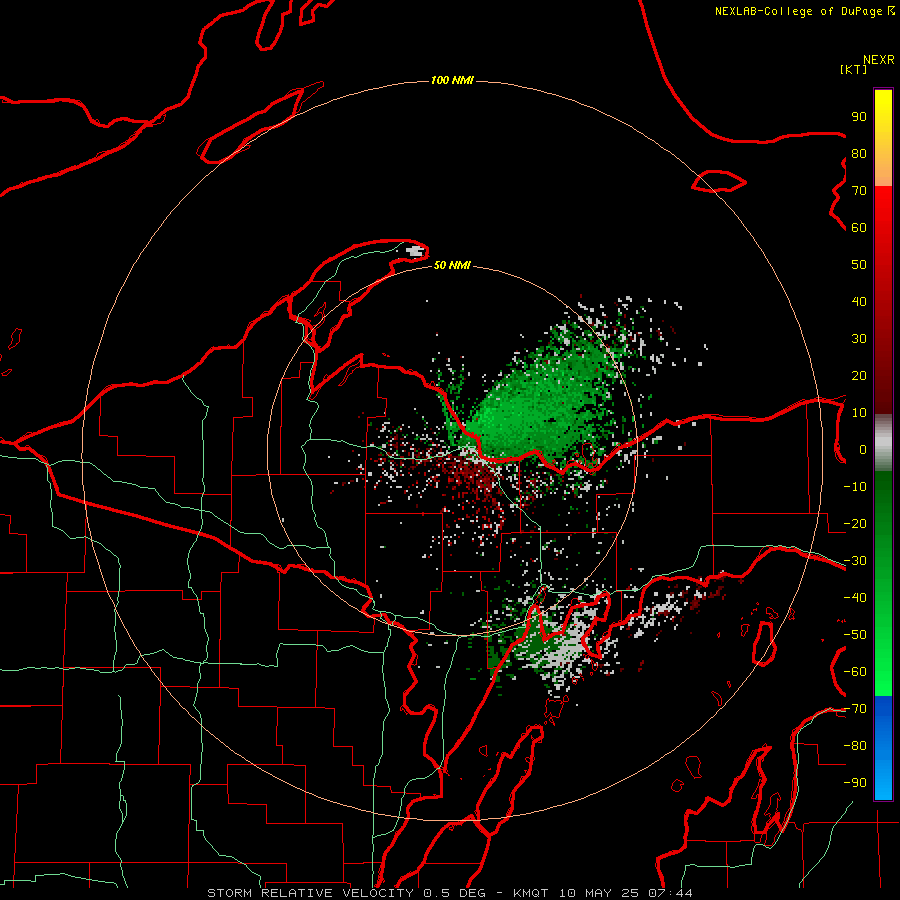Click the bright green segment of the colorbar
This screenshot has height=900, width=900.
pos(883,583)
